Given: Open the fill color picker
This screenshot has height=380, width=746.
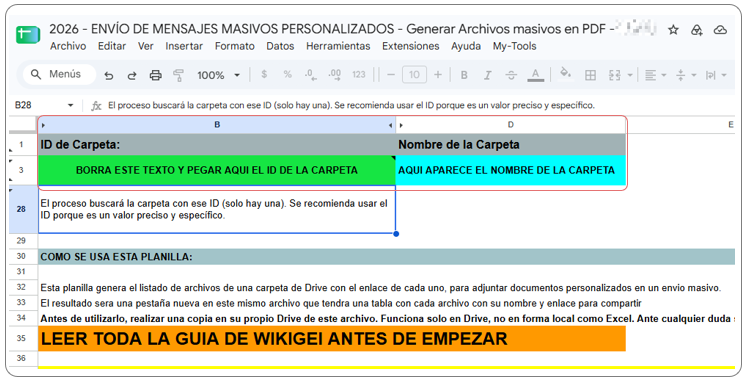Looking at the screenshot, I should (566, 74).
